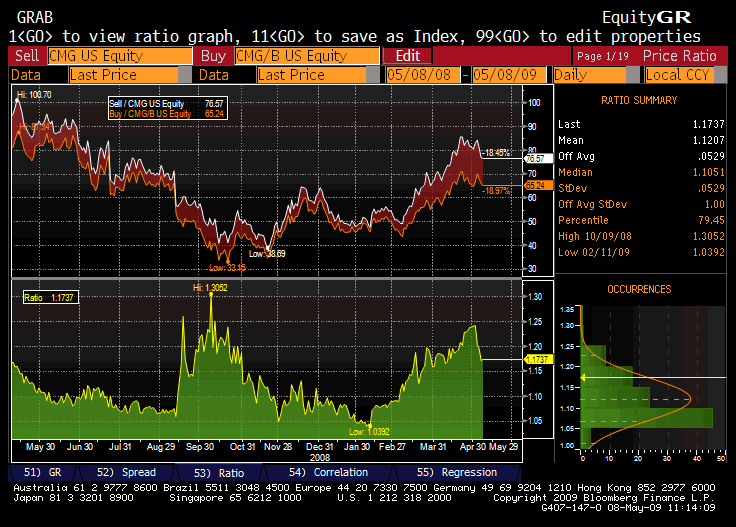Click the Sell security field CMG US Equity
The image size is (736, 527).
(120, 56)
